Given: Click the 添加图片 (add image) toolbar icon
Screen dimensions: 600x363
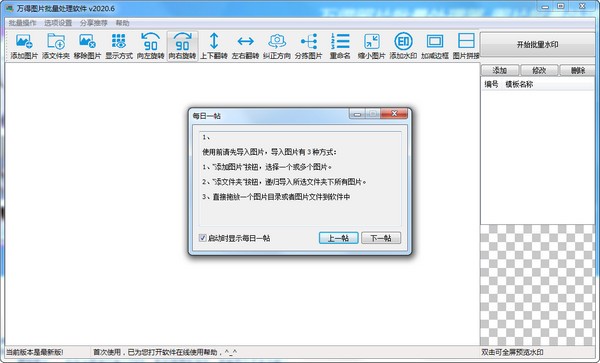Looking at the screenshot, I should tap(24, 46).
